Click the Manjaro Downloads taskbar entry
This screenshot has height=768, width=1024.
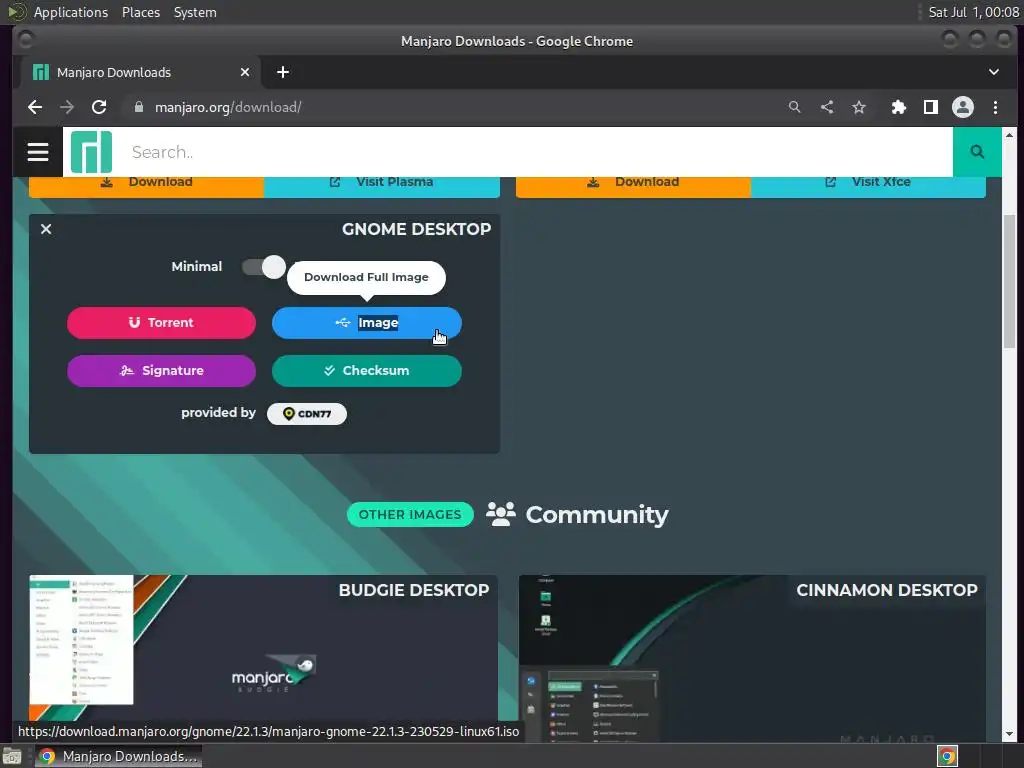coord(118,756)
